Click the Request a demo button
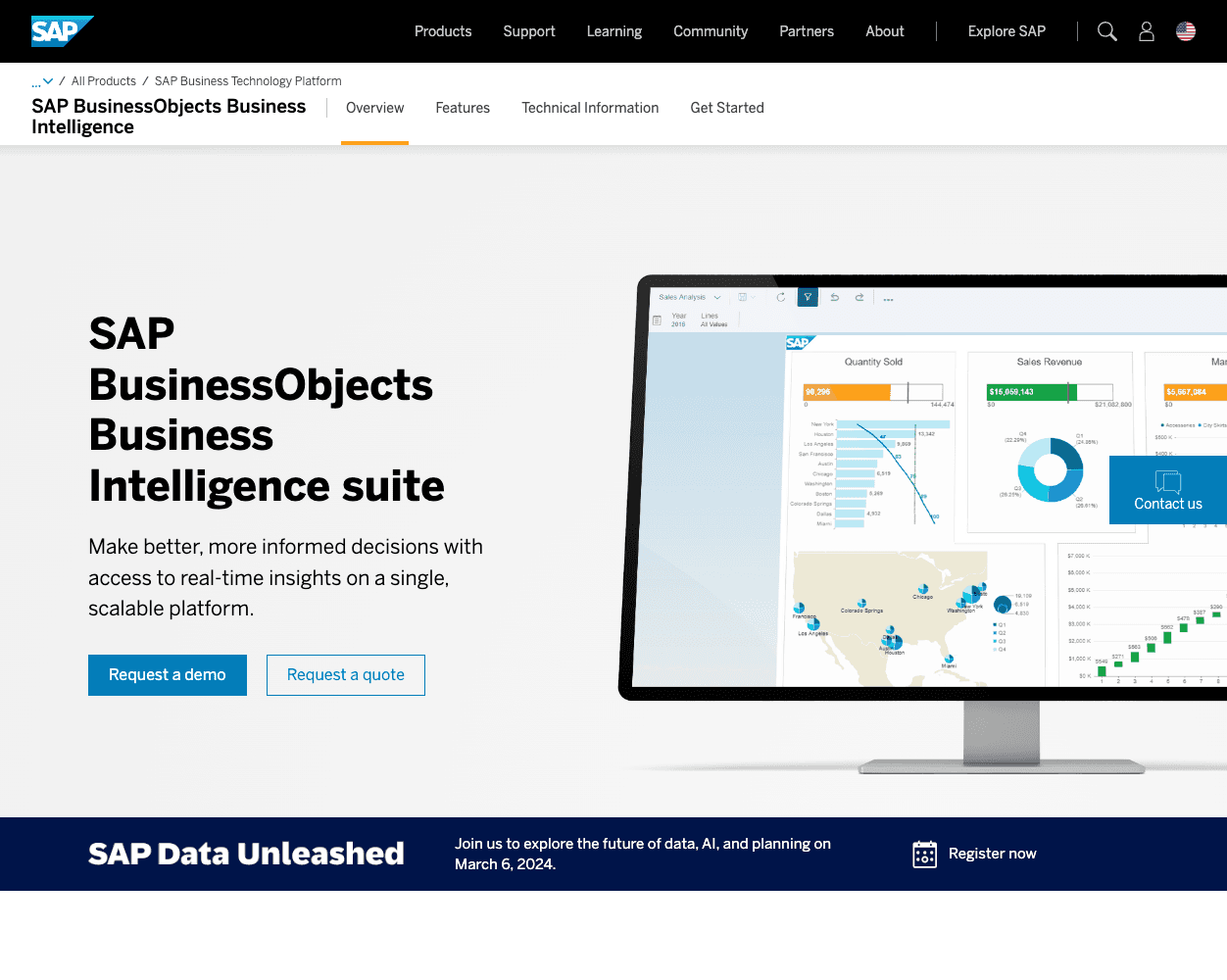 168,675
